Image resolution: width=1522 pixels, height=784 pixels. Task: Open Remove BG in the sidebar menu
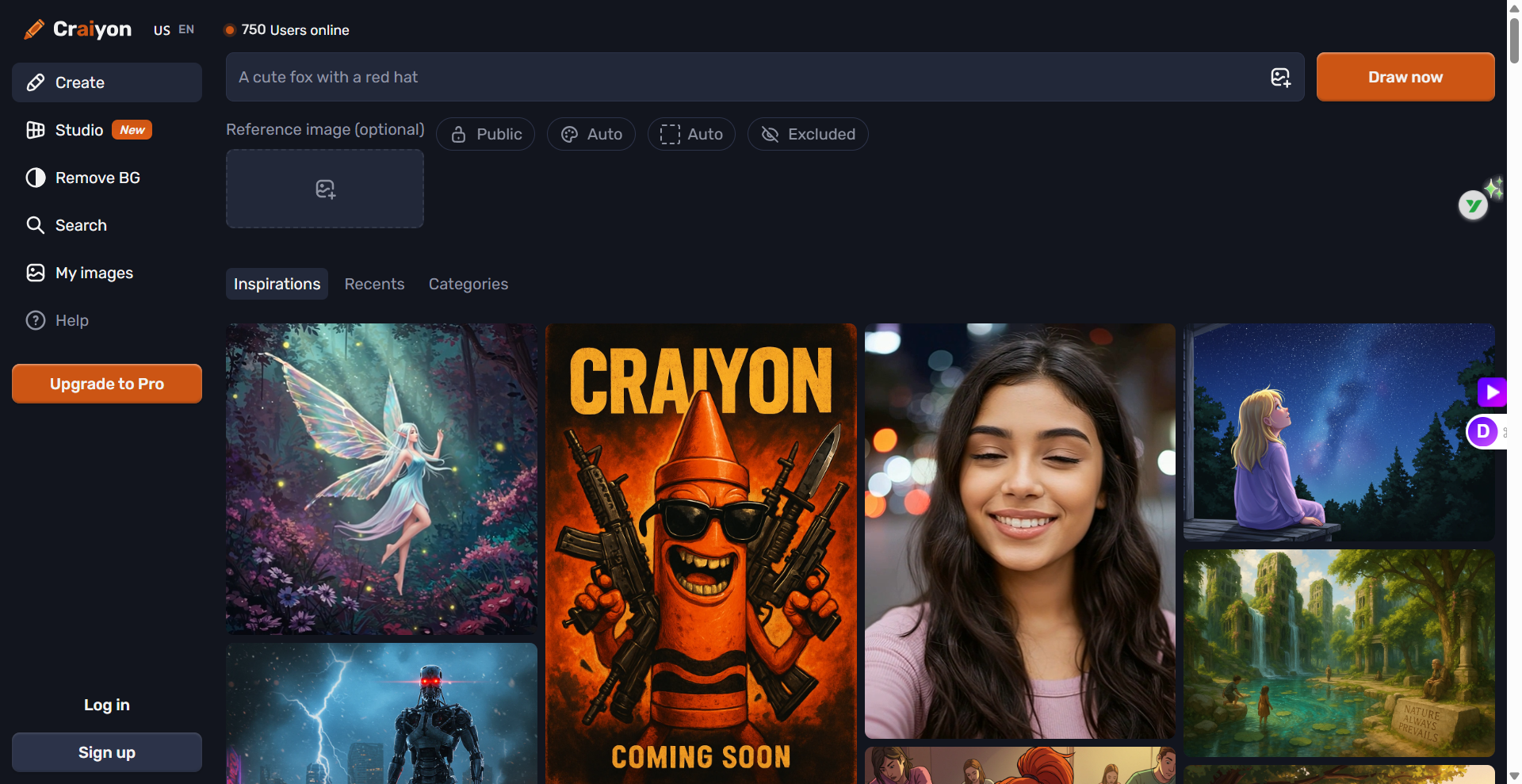click(x=107, y=178)
